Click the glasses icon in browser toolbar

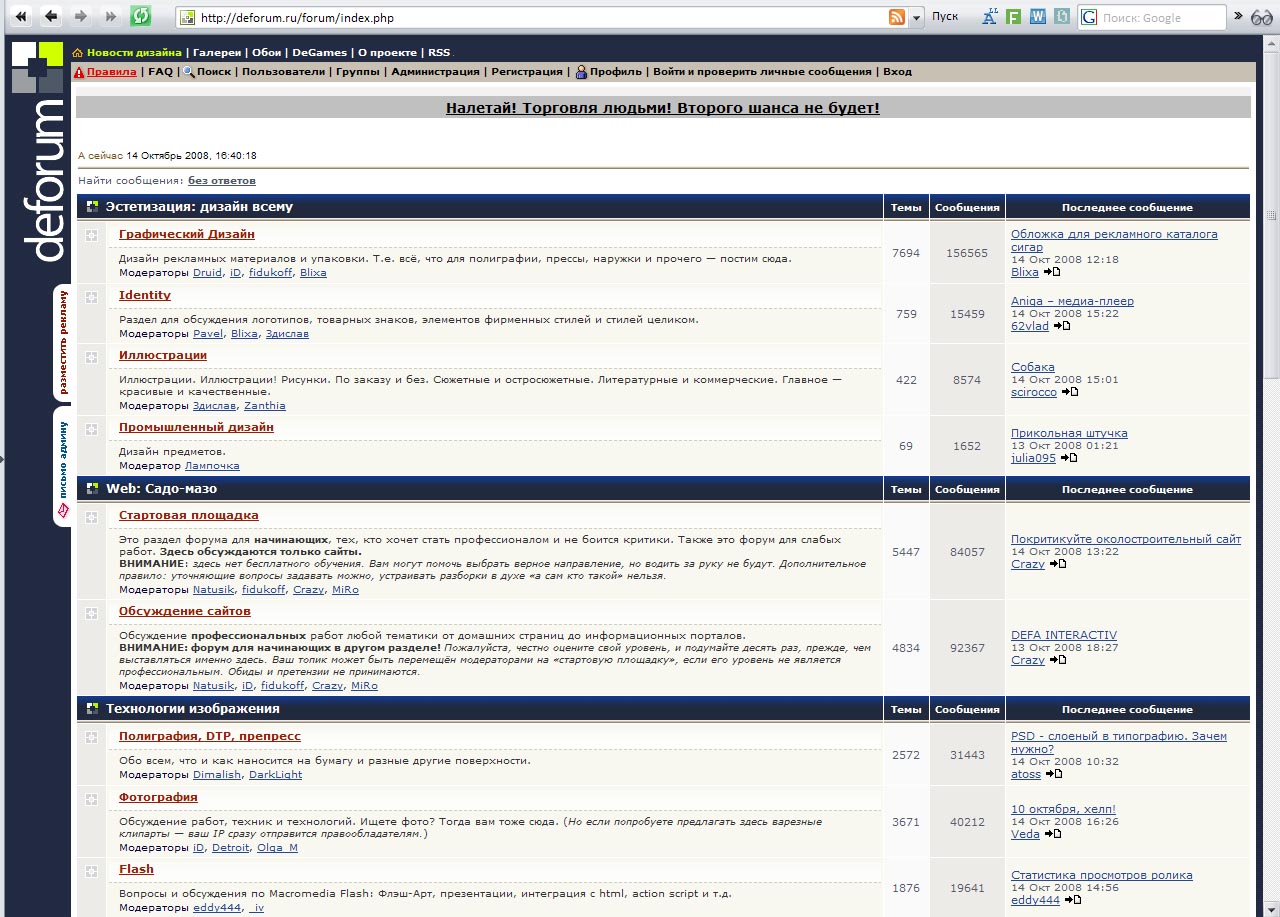click(1263, 16)
